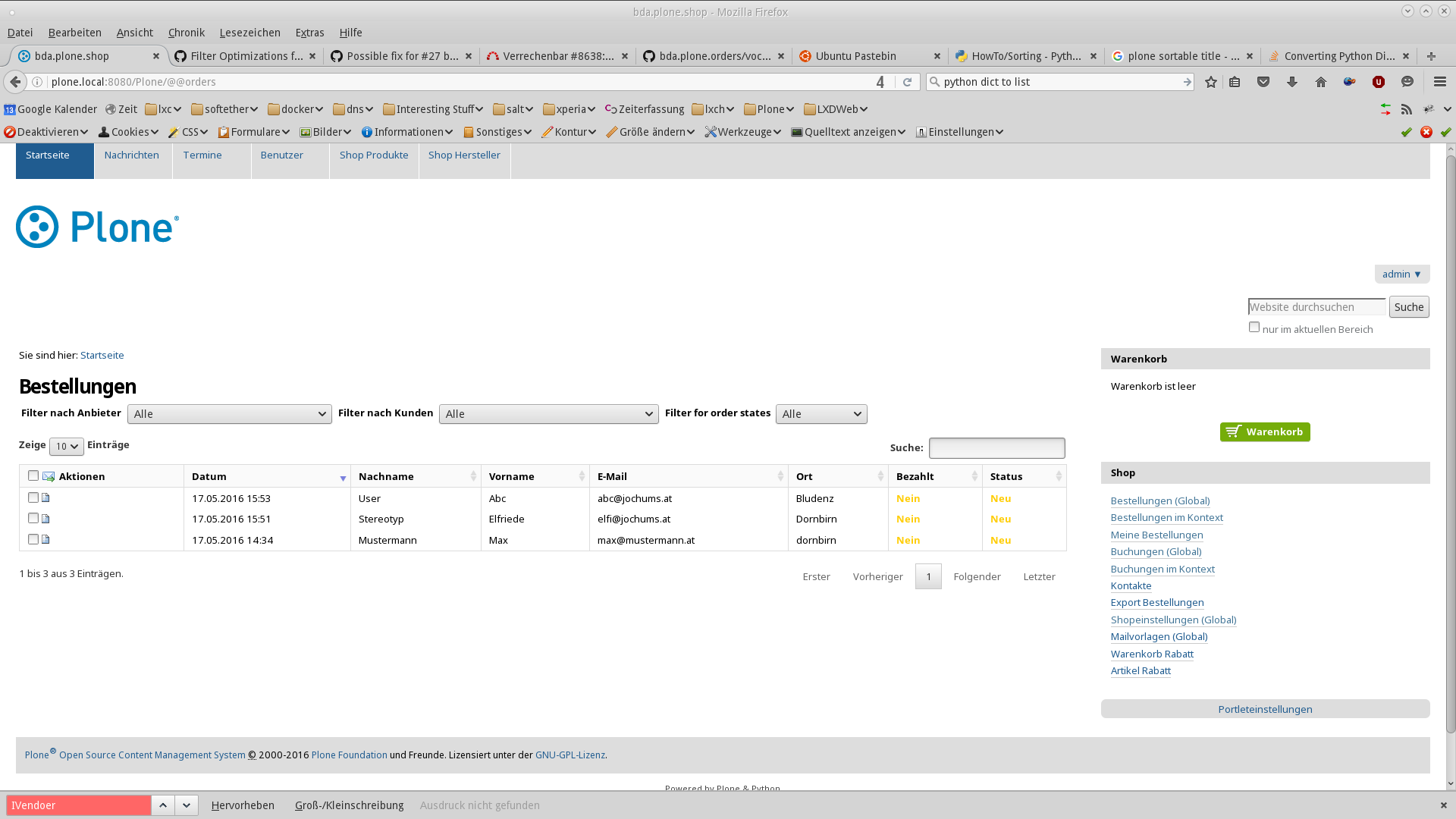This screenshot has width=1456, height=819.
Task: Open the bookmarks list icon
Action: 1235,82
